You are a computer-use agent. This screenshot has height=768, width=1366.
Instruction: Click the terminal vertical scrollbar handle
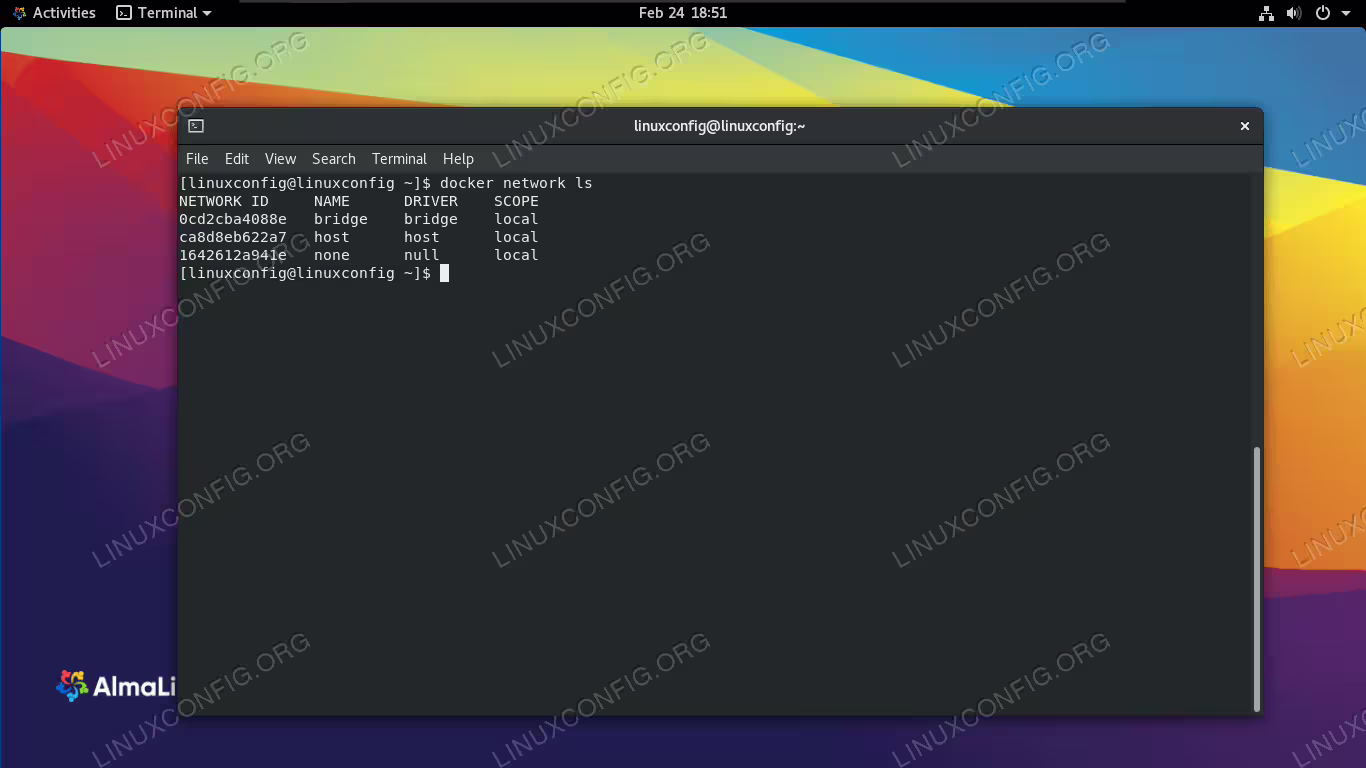[1257, 579]
